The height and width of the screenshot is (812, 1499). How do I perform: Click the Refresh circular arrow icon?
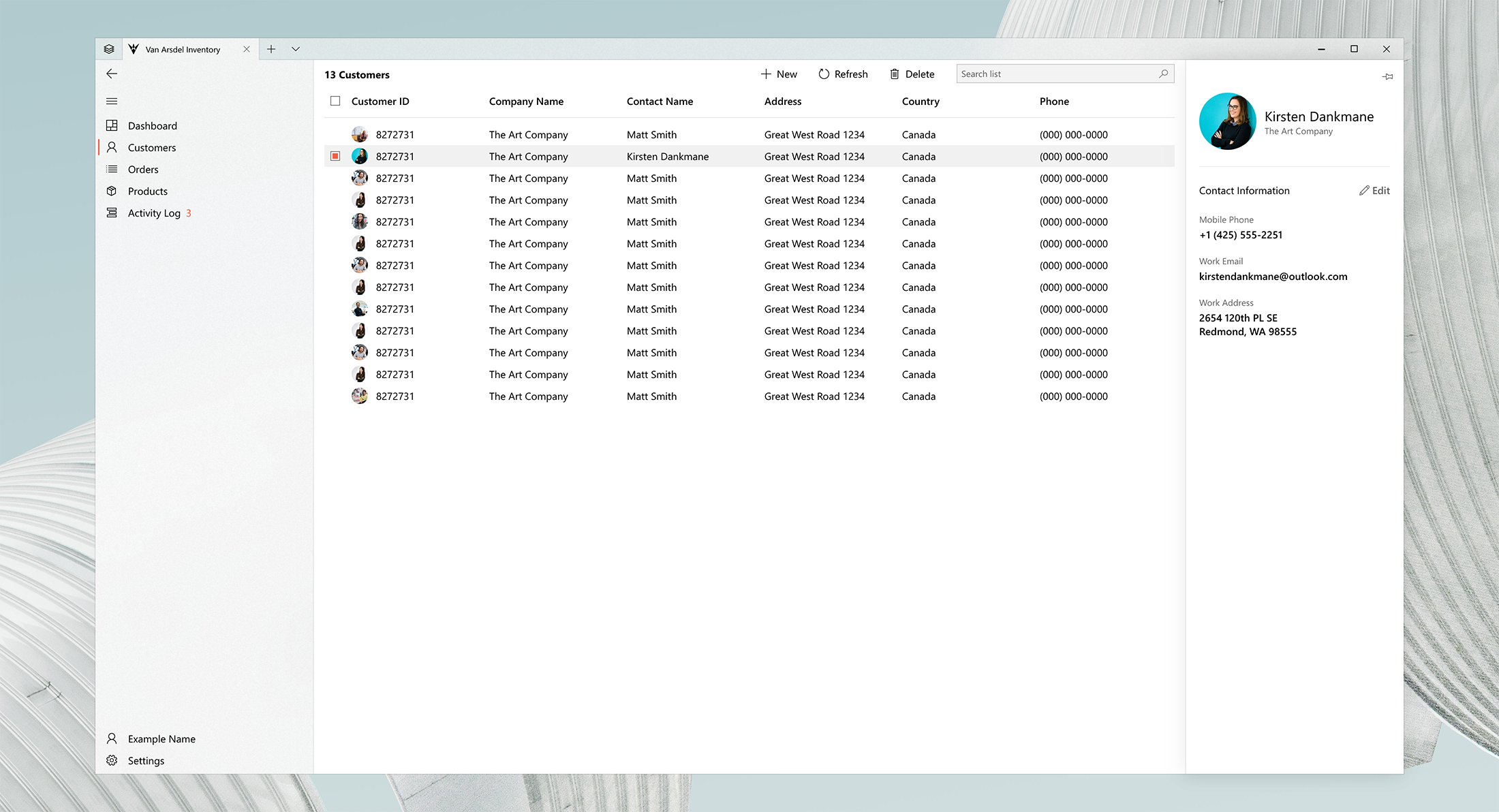824,74
